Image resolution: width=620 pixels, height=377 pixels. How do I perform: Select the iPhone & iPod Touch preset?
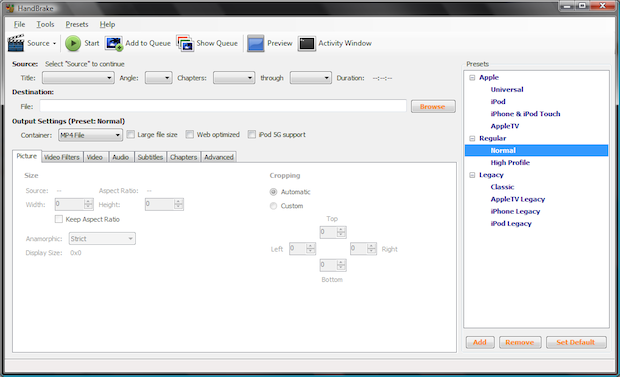[x=525, y=114]
